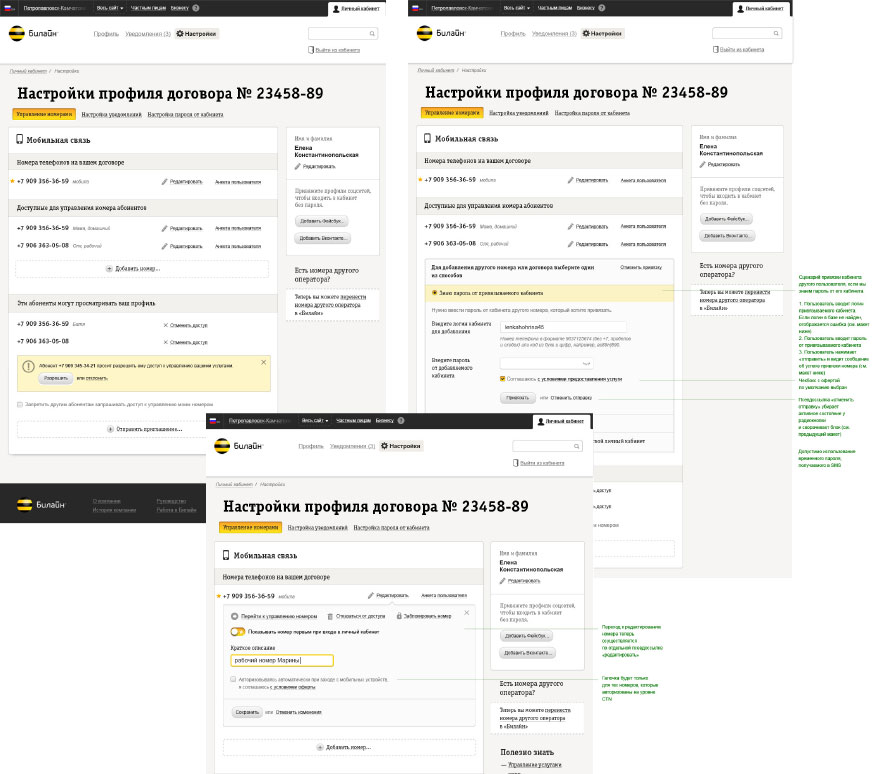Dismiss the yellow access request notification
Screen dimensions: 884x774
pos(264,361)
